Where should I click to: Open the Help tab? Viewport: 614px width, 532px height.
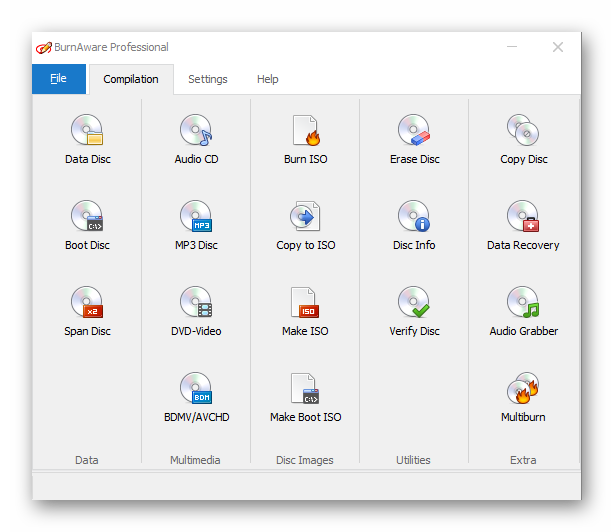(267, 79)
